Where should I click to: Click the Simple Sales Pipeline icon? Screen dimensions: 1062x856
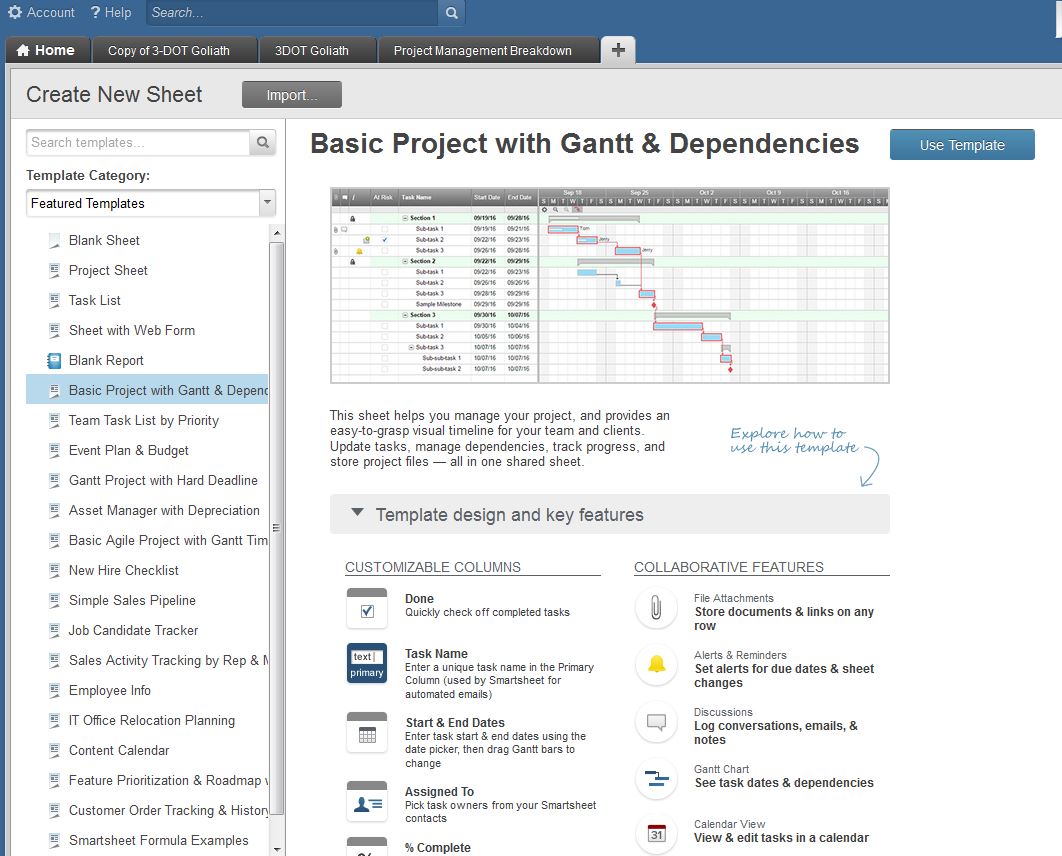point(54,600)
